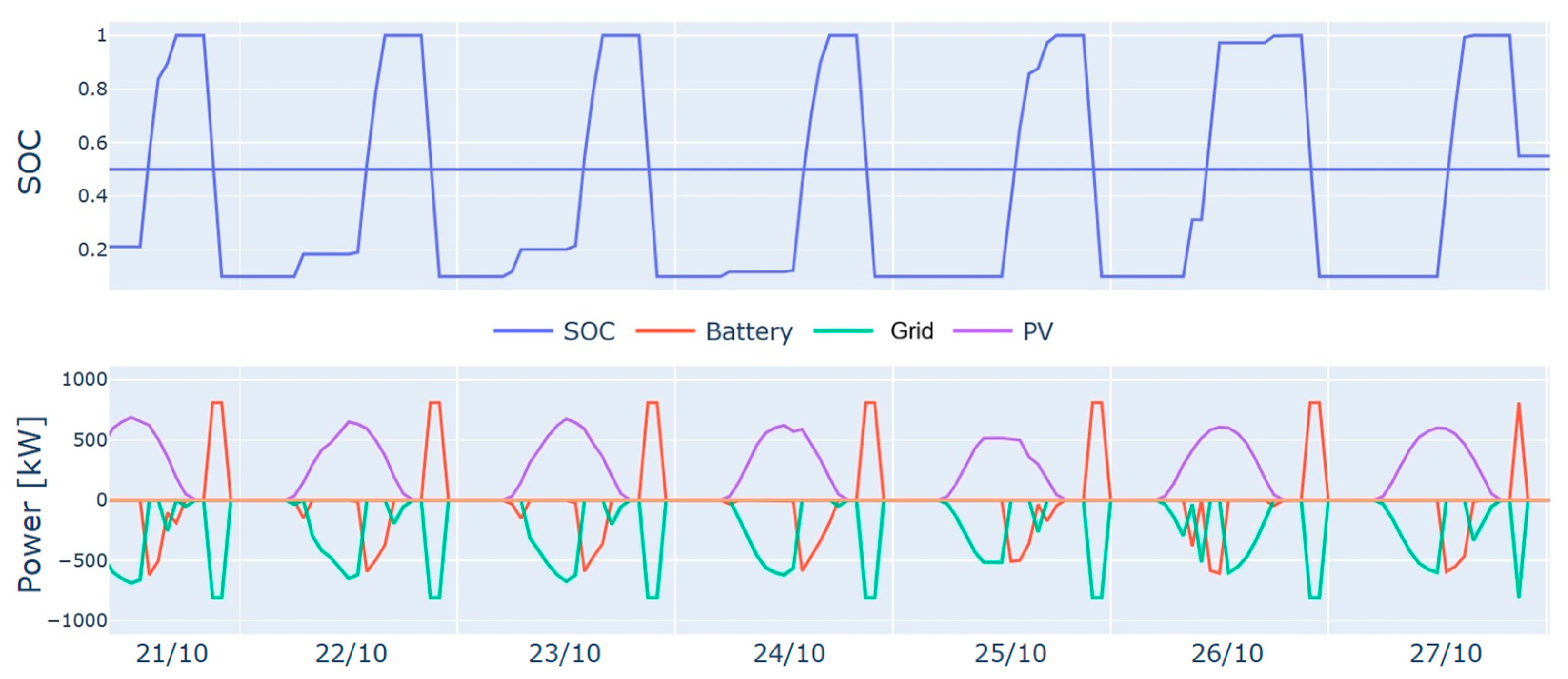1568x679 pixels.
Task: Hide the Grid trace via legend label
Action: (911, 331)
